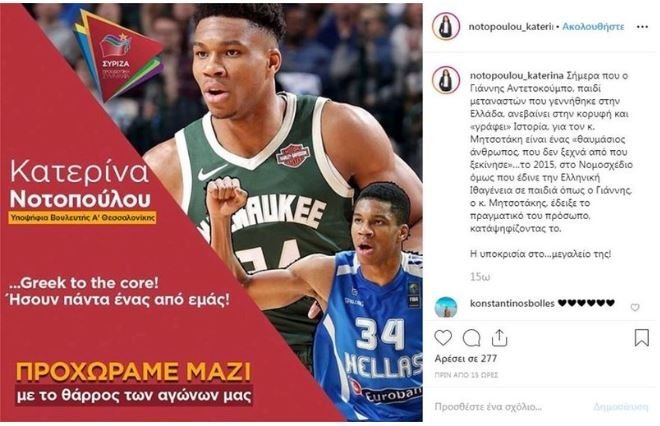Share the post via the share icon
Image resolution: width=660 pixels, height=426 pixels.
pos(499,338)
